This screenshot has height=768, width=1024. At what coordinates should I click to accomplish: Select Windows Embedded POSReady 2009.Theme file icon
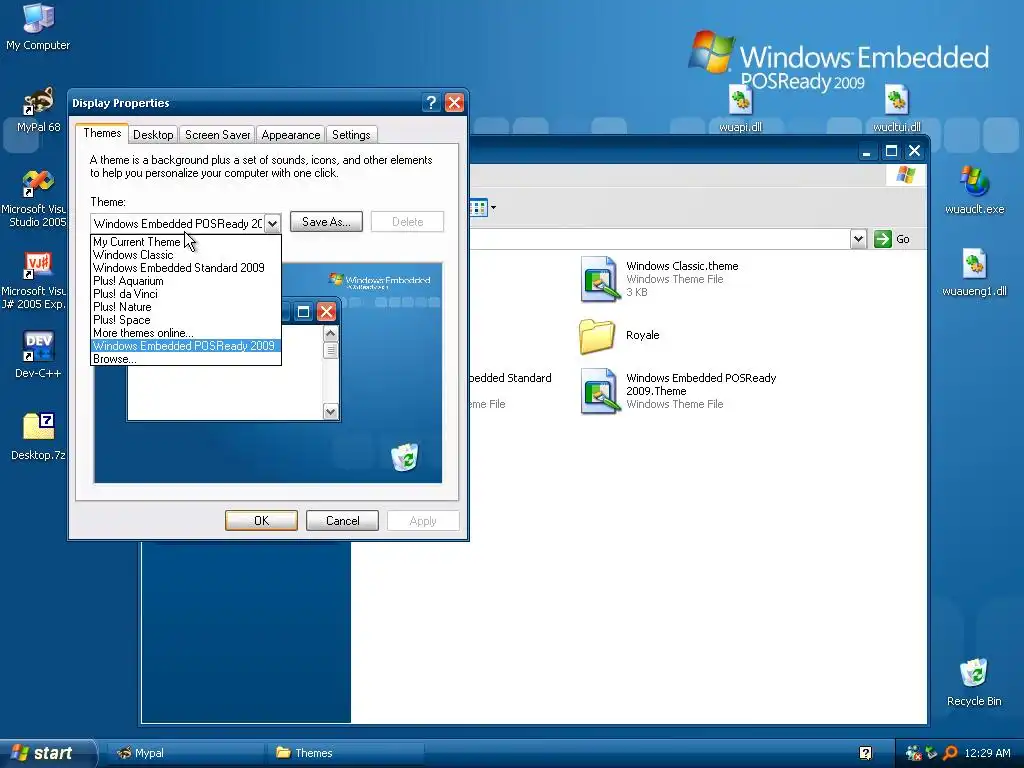(x=599, y=391)
